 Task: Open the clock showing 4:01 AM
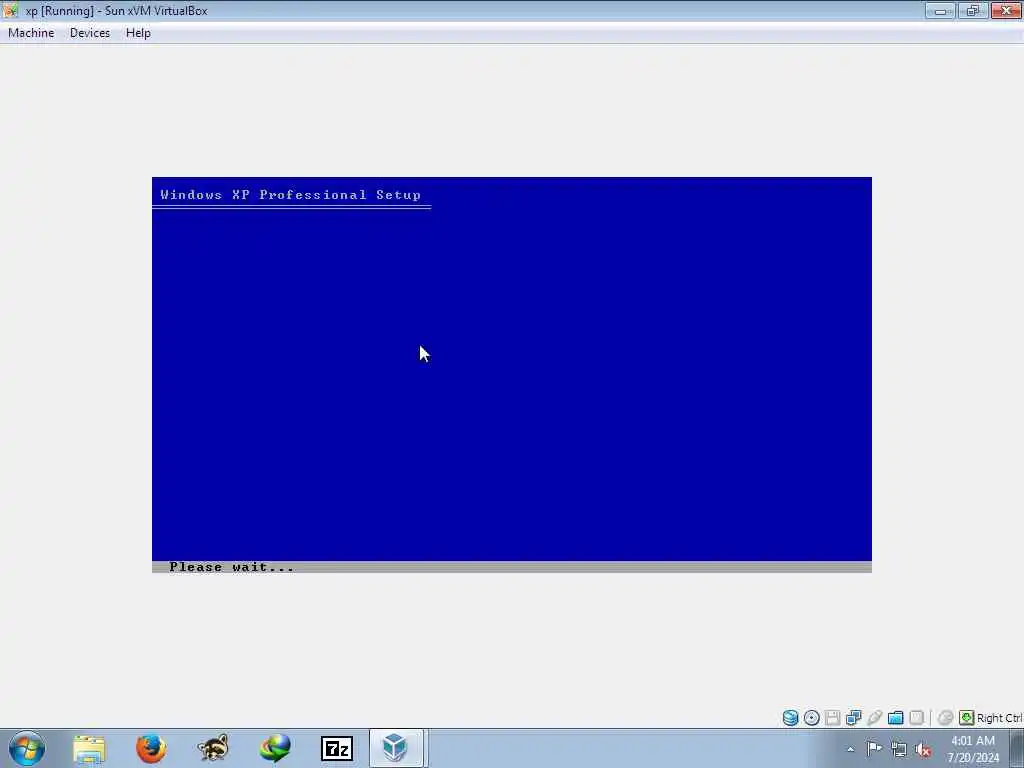tap(973, 749)
